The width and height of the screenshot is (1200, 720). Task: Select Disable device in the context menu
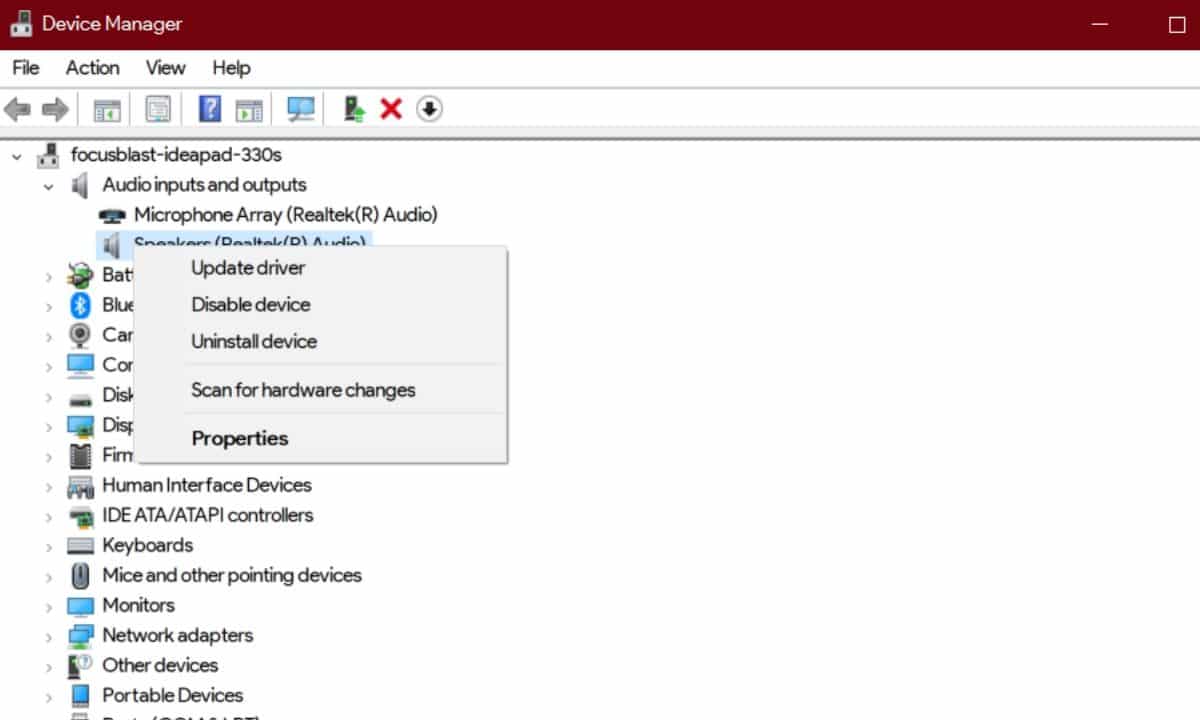(x=250, y=305)
